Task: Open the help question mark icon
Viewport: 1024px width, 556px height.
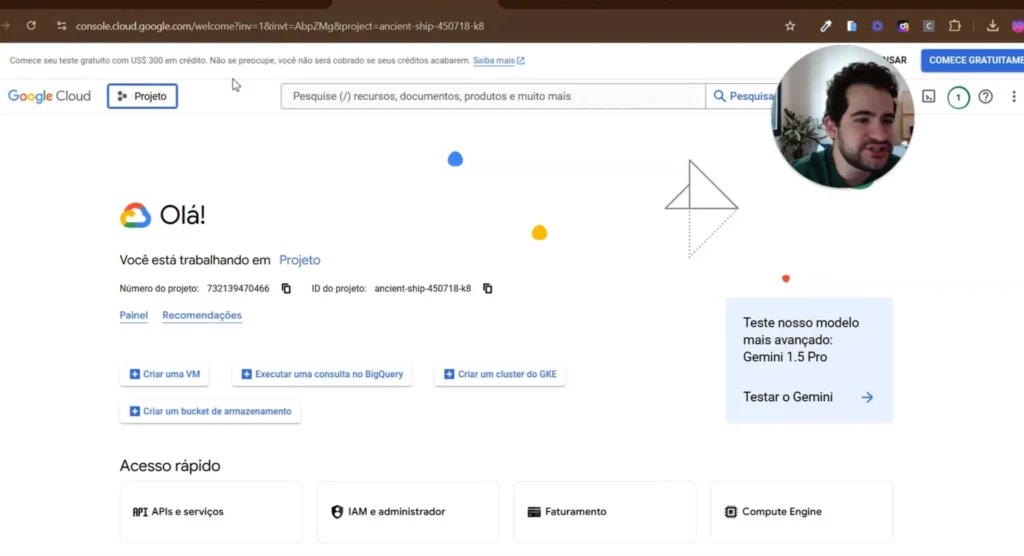Action: (x=985, y=97)
